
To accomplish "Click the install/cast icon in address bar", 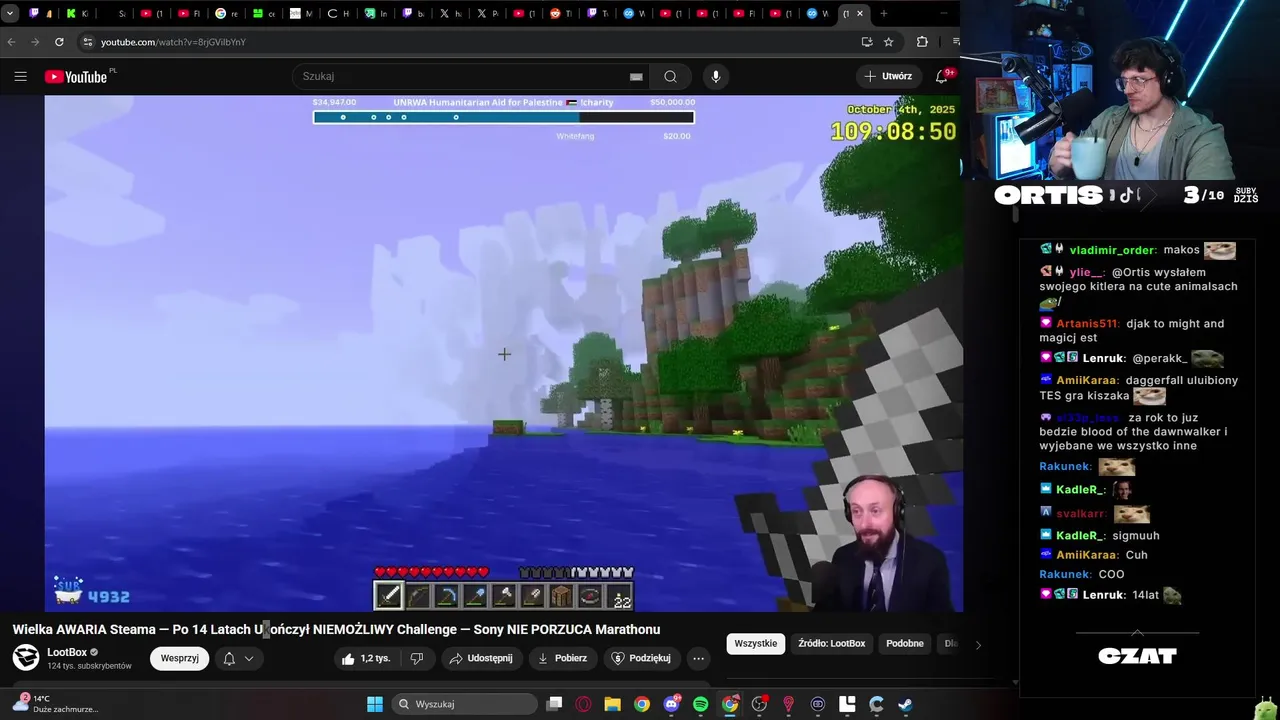I will pyautogui.click(x=866, y=42).
